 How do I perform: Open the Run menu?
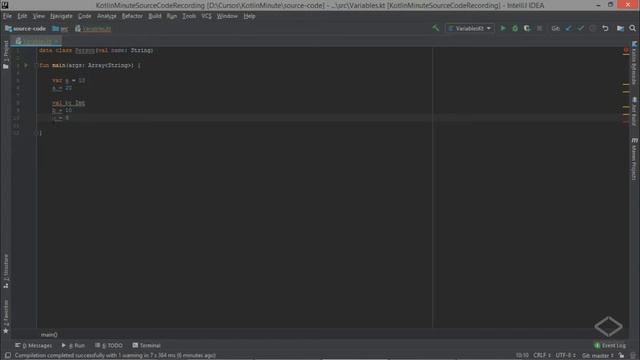coord(172,16)
